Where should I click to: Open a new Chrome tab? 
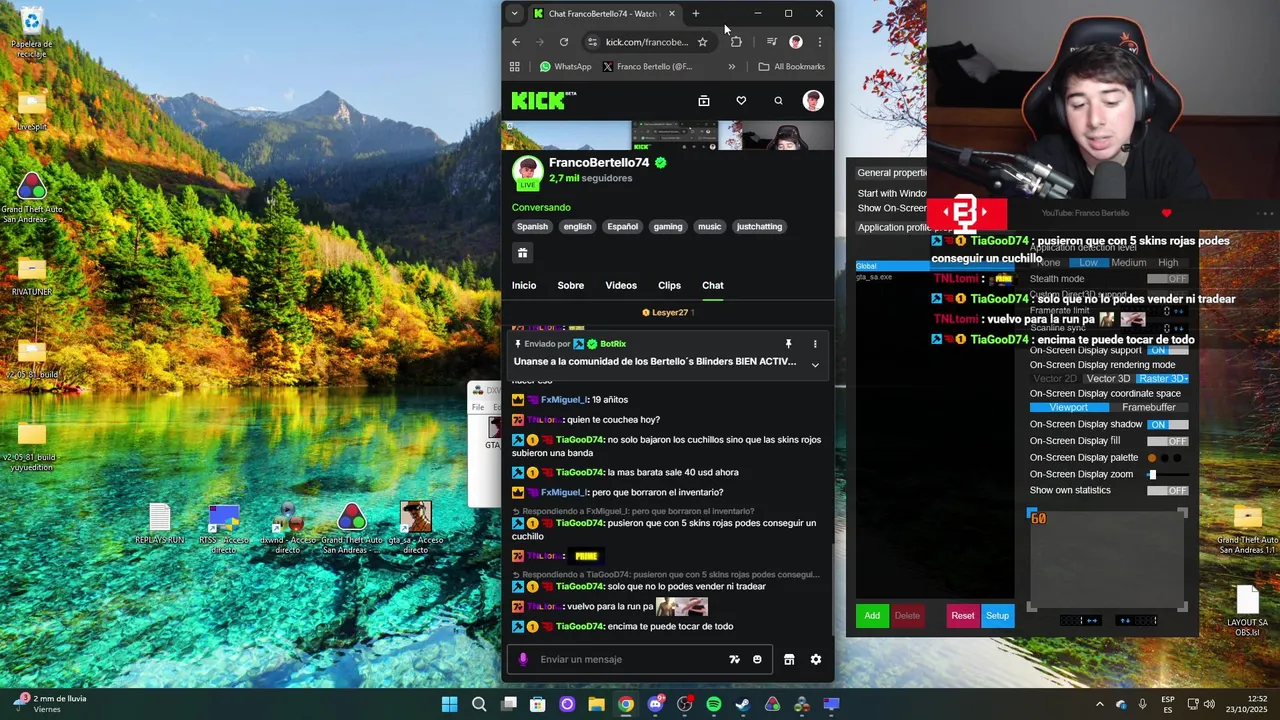pos(696,14)
